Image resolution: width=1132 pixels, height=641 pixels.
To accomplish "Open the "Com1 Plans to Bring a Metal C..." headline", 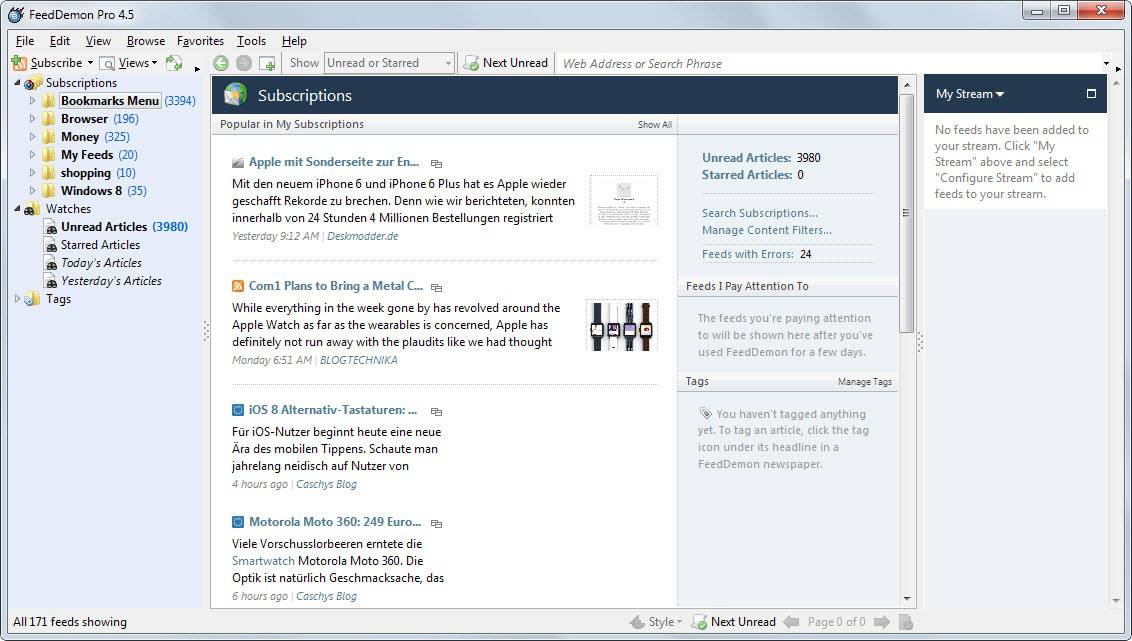I will click(x=336, y=286).
